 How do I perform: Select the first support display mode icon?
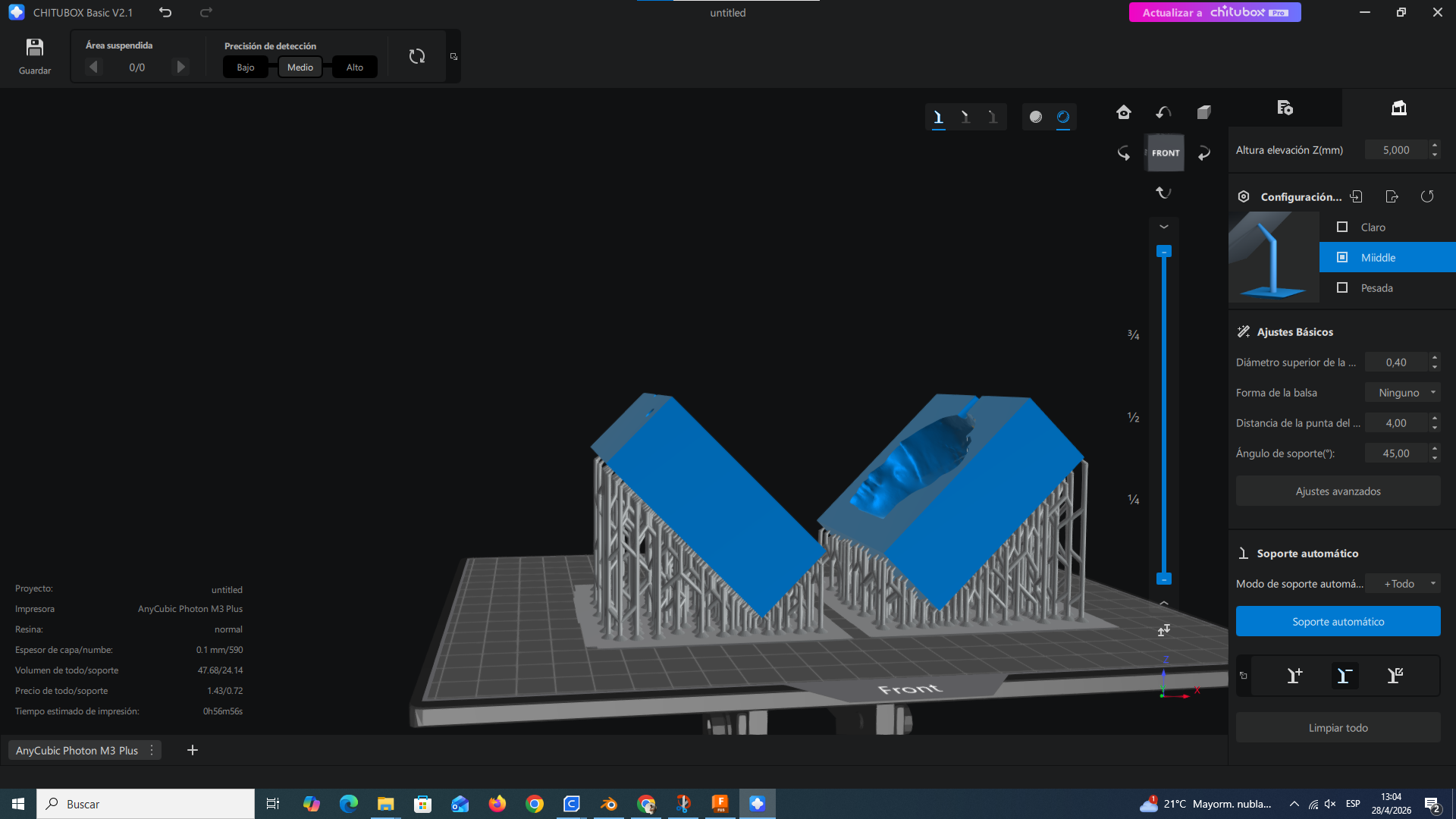tap(939, 117)
